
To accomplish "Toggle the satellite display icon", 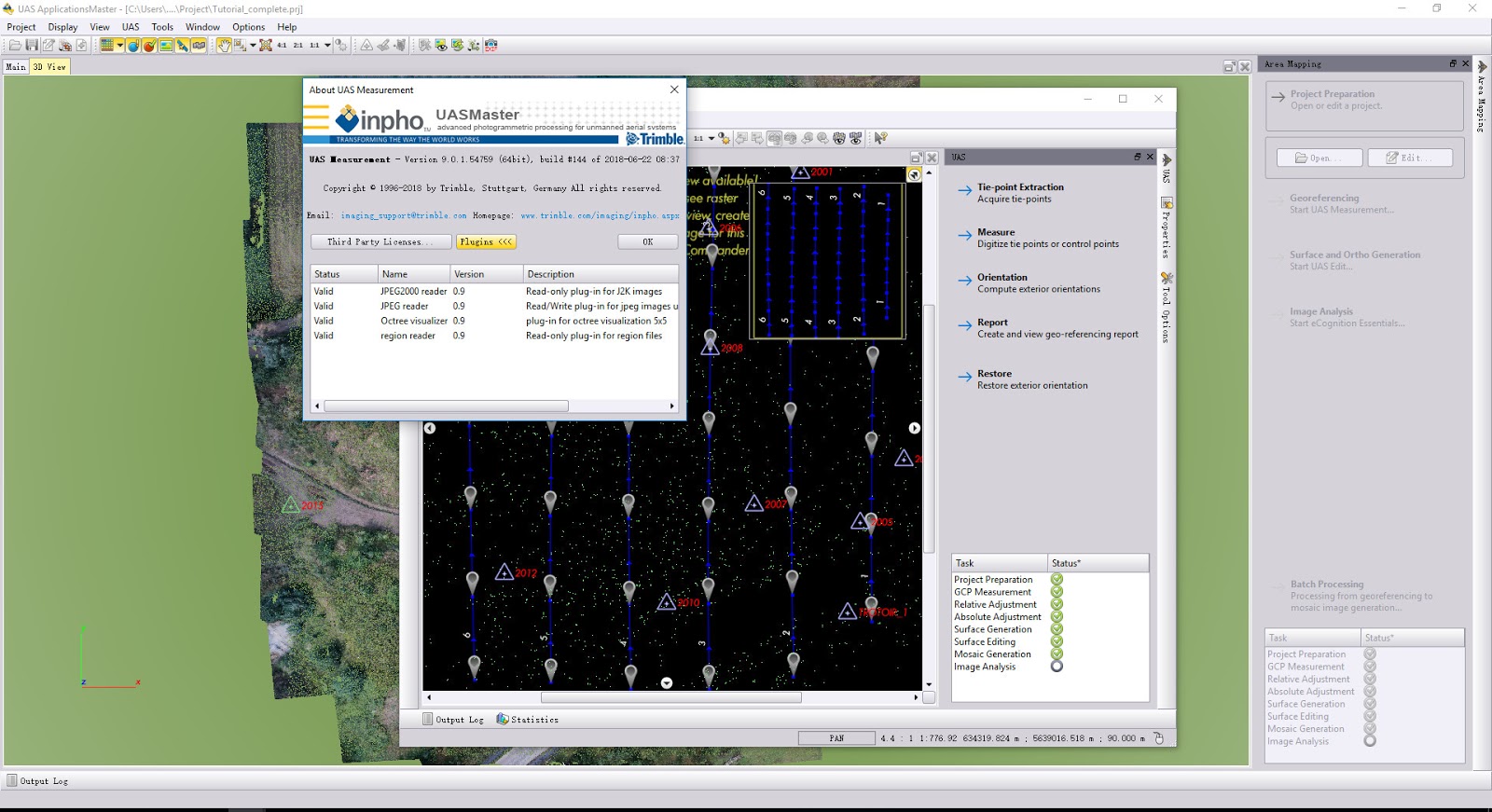I will click(x=183, y=45).
